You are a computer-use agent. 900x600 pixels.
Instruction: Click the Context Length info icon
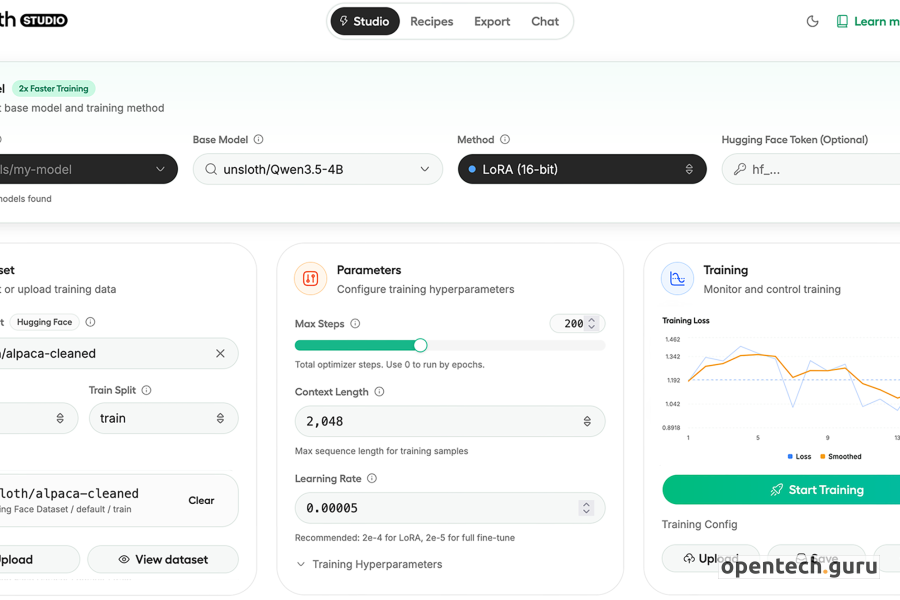click(379, 392)
